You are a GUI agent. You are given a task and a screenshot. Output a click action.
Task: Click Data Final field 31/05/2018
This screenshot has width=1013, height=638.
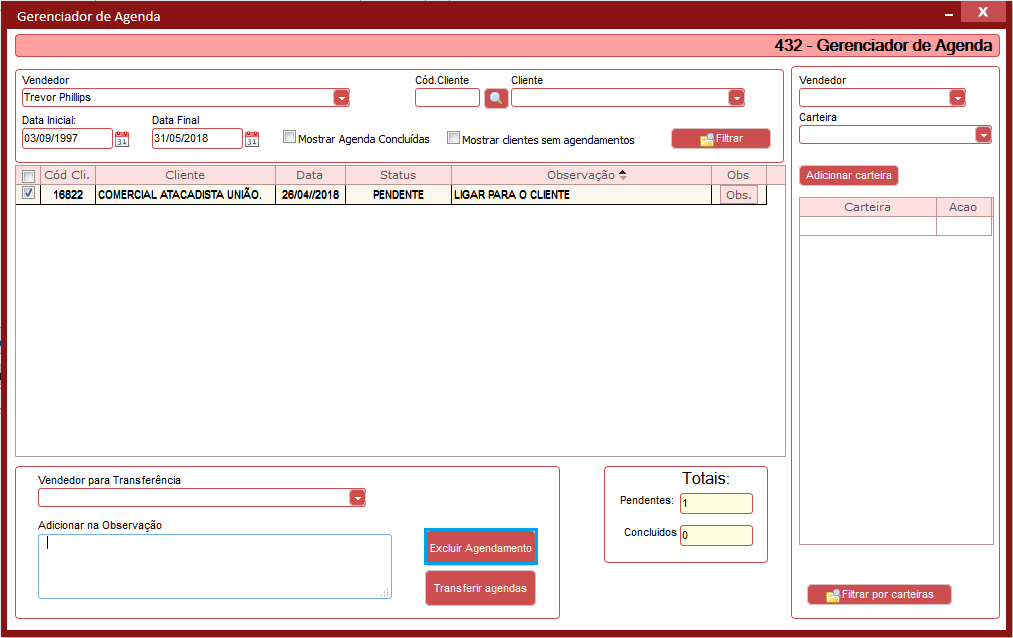pos(197,138)
